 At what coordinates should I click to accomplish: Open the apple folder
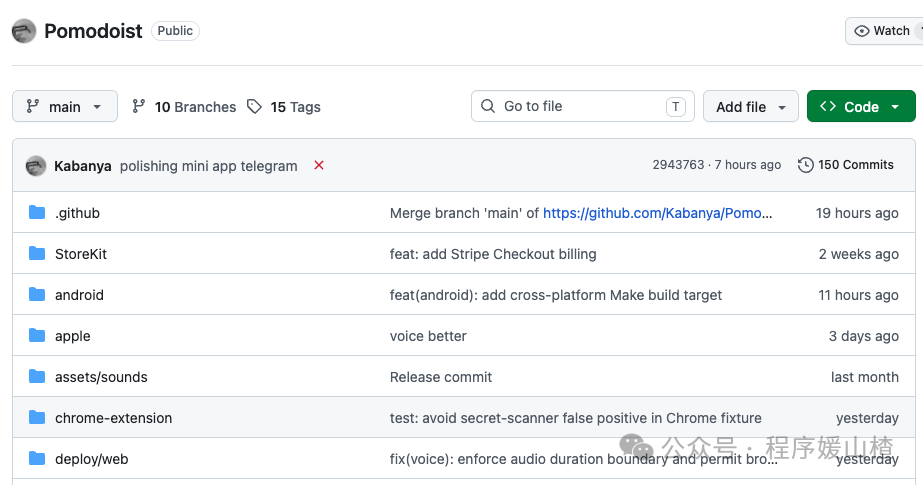pyautogui.click(x=72, y=337)
